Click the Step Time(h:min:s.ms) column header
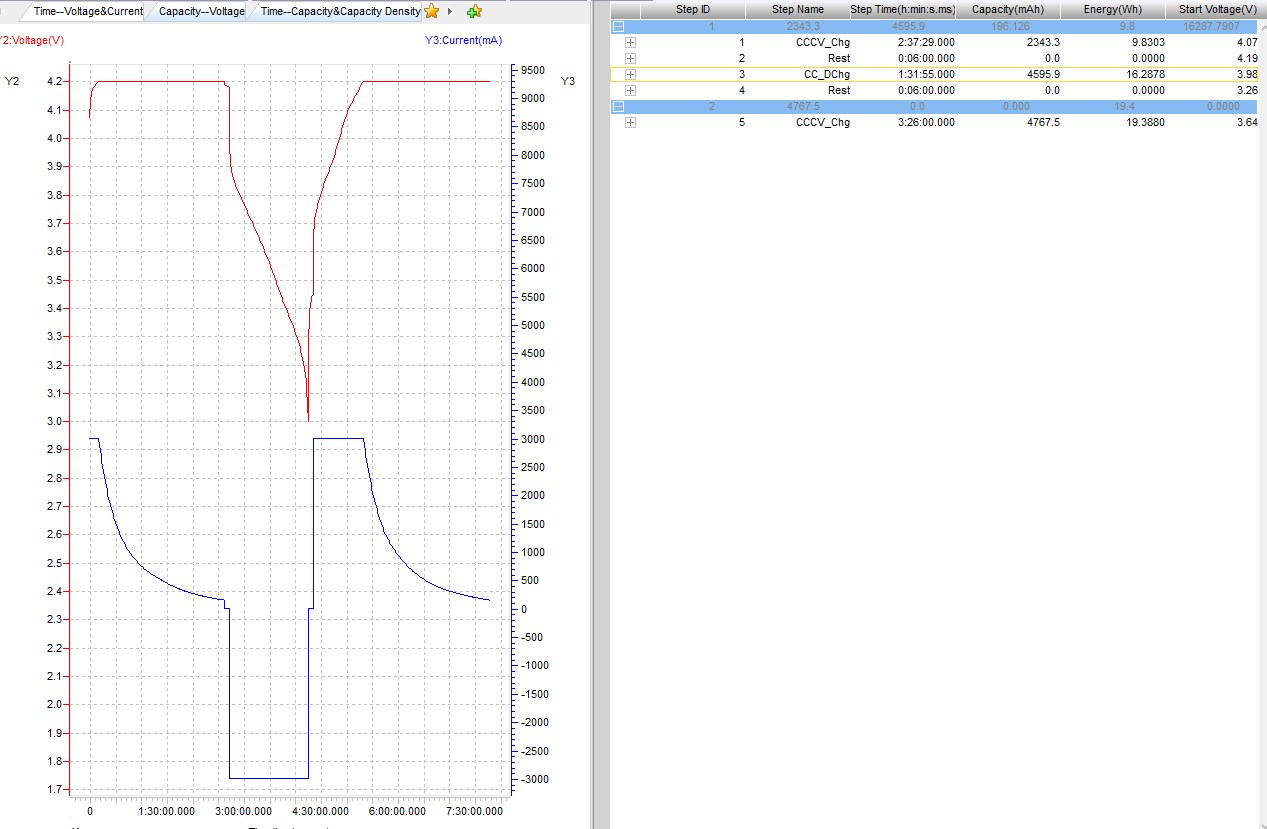Screen dimensions: 1267x829 point(903,9)
